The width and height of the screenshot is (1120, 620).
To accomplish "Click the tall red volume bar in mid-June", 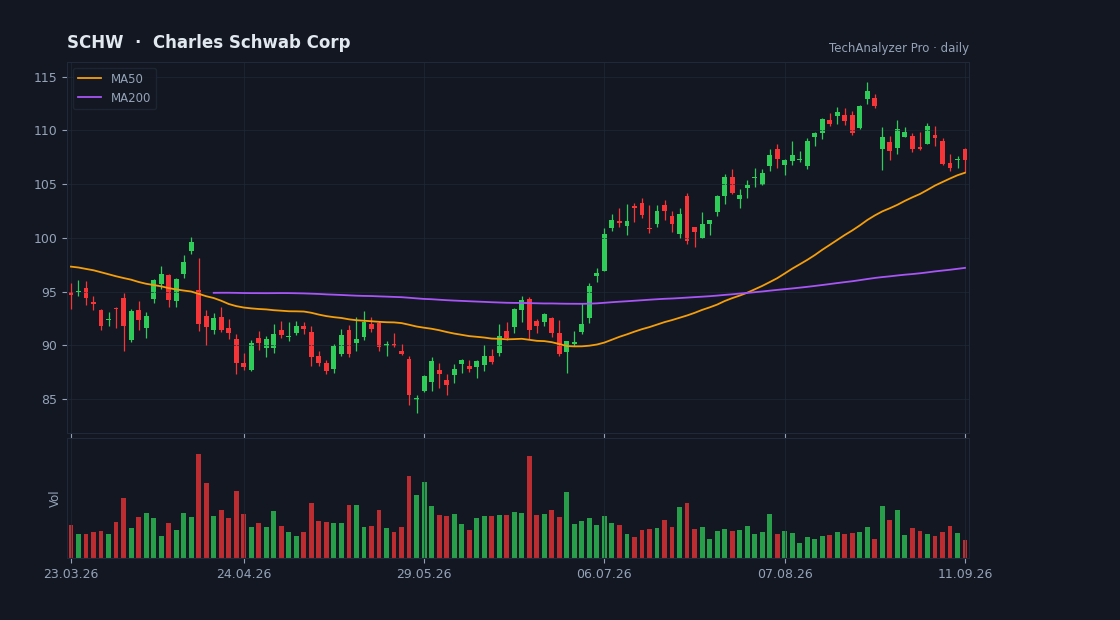I will tap(529, 507).
